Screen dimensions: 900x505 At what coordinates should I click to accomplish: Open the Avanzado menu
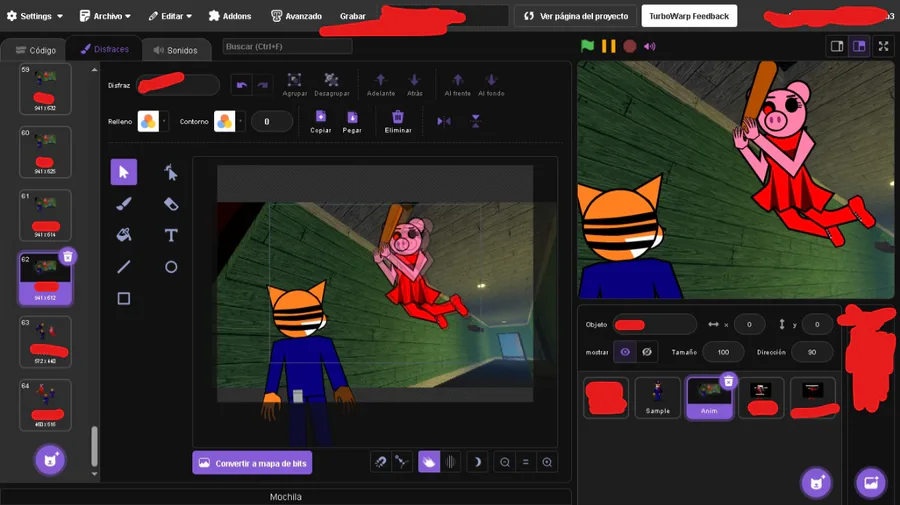tap(296, 16)
